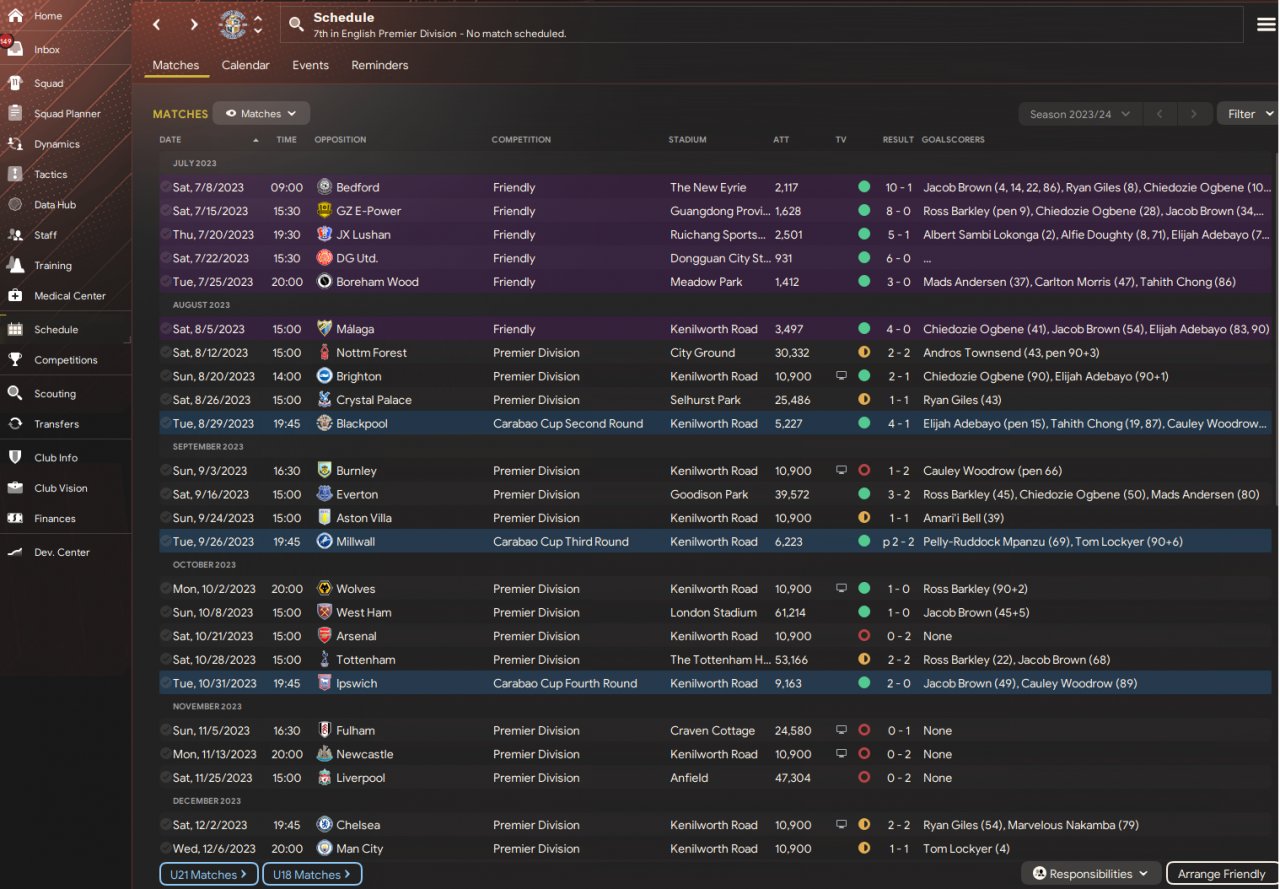Open the U21 Matches link
Screen dimensions: 1280x889
click(x=208, y=874)
